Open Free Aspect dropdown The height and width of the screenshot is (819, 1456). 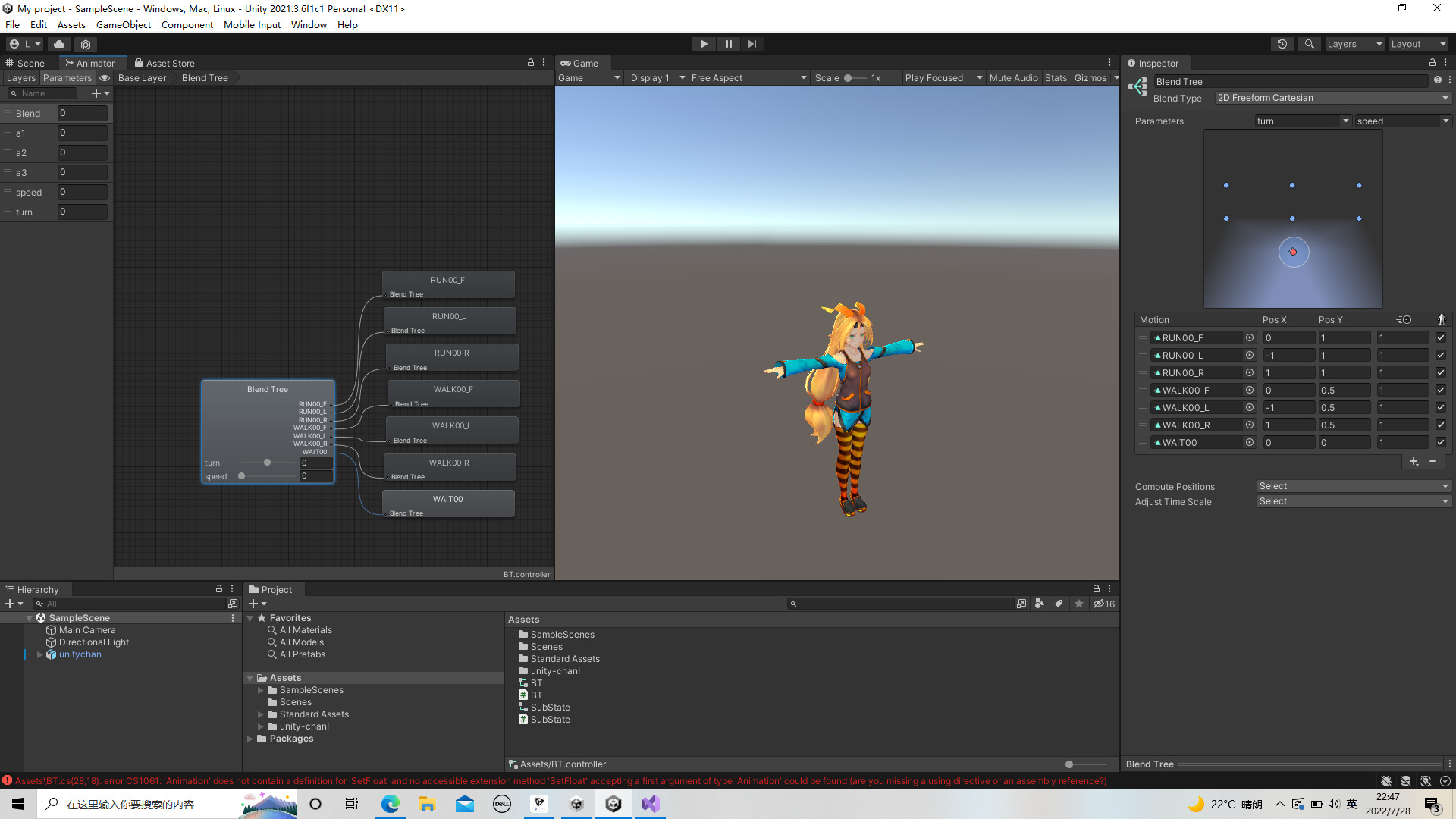pos(748,78)
